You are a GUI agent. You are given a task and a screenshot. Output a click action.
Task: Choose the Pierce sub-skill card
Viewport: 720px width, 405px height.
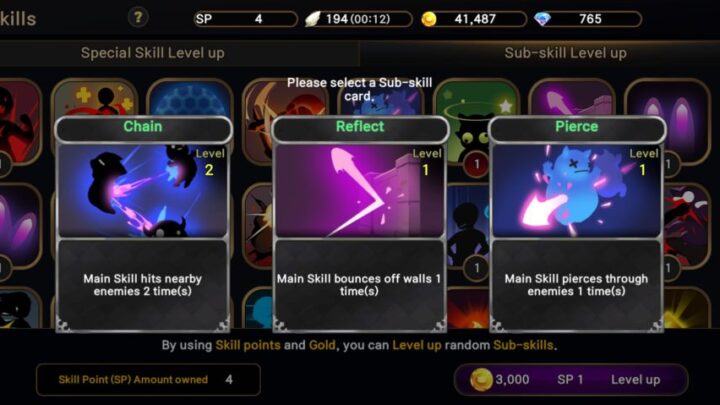click(x=577, y=224)
